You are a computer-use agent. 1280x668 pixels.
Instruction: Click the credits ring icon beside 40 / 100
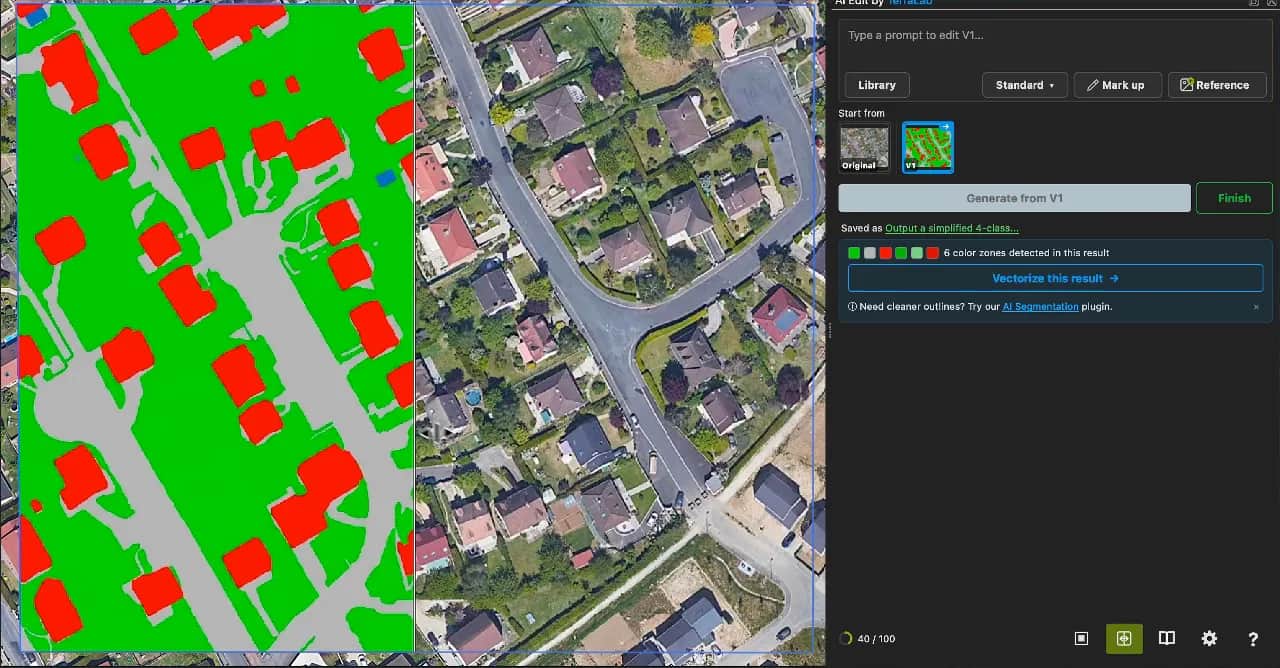coord(848,638)
